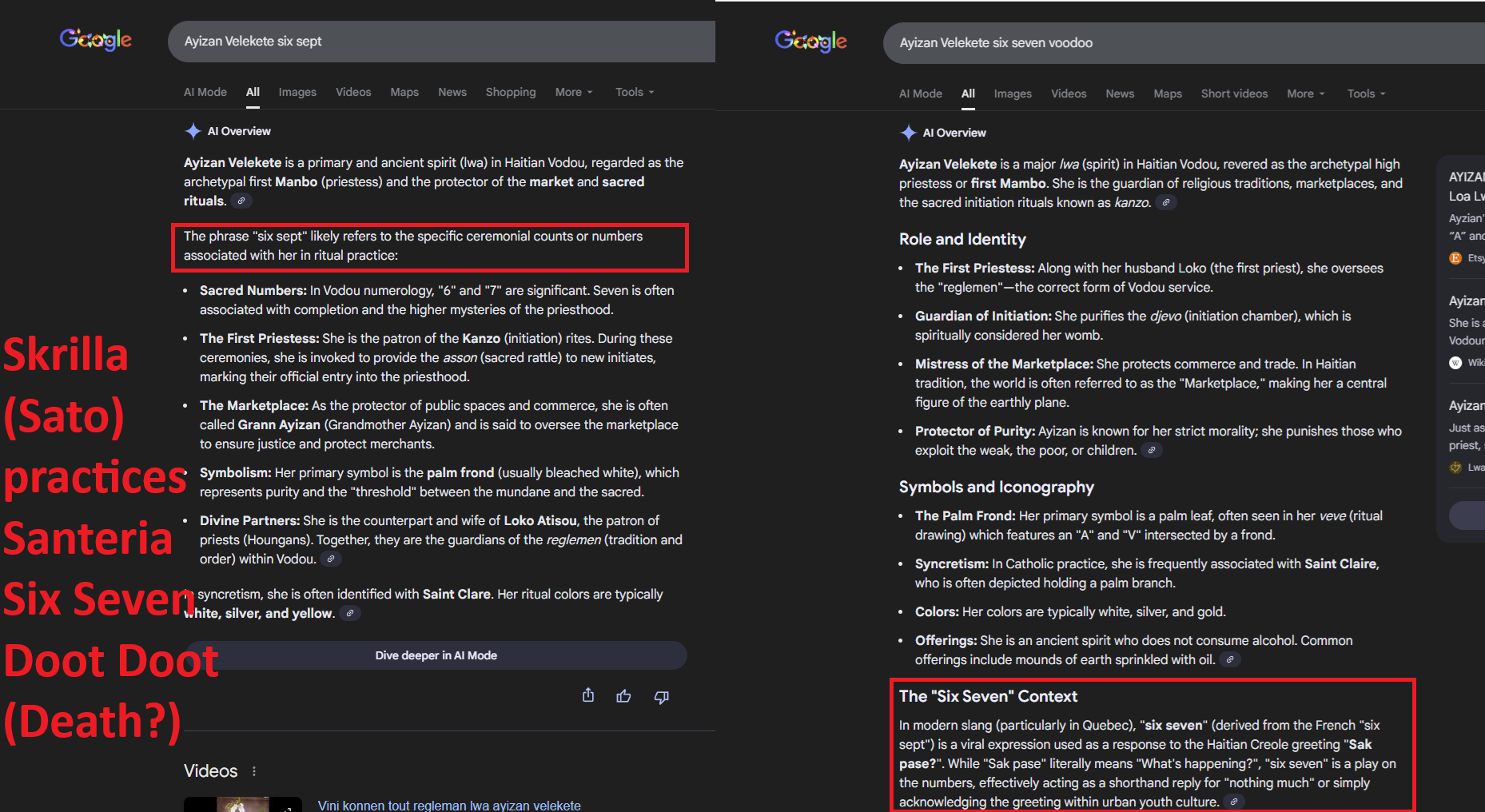
Task: Select the All tab in the 'six seven voodoo' results
Action: (968, 94)
